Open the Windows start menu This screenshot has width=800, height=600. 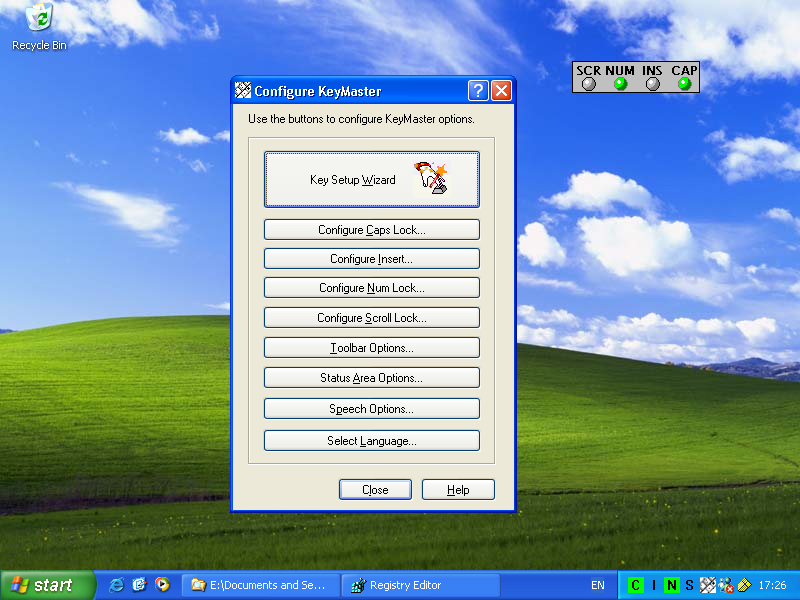coord(47,585)
